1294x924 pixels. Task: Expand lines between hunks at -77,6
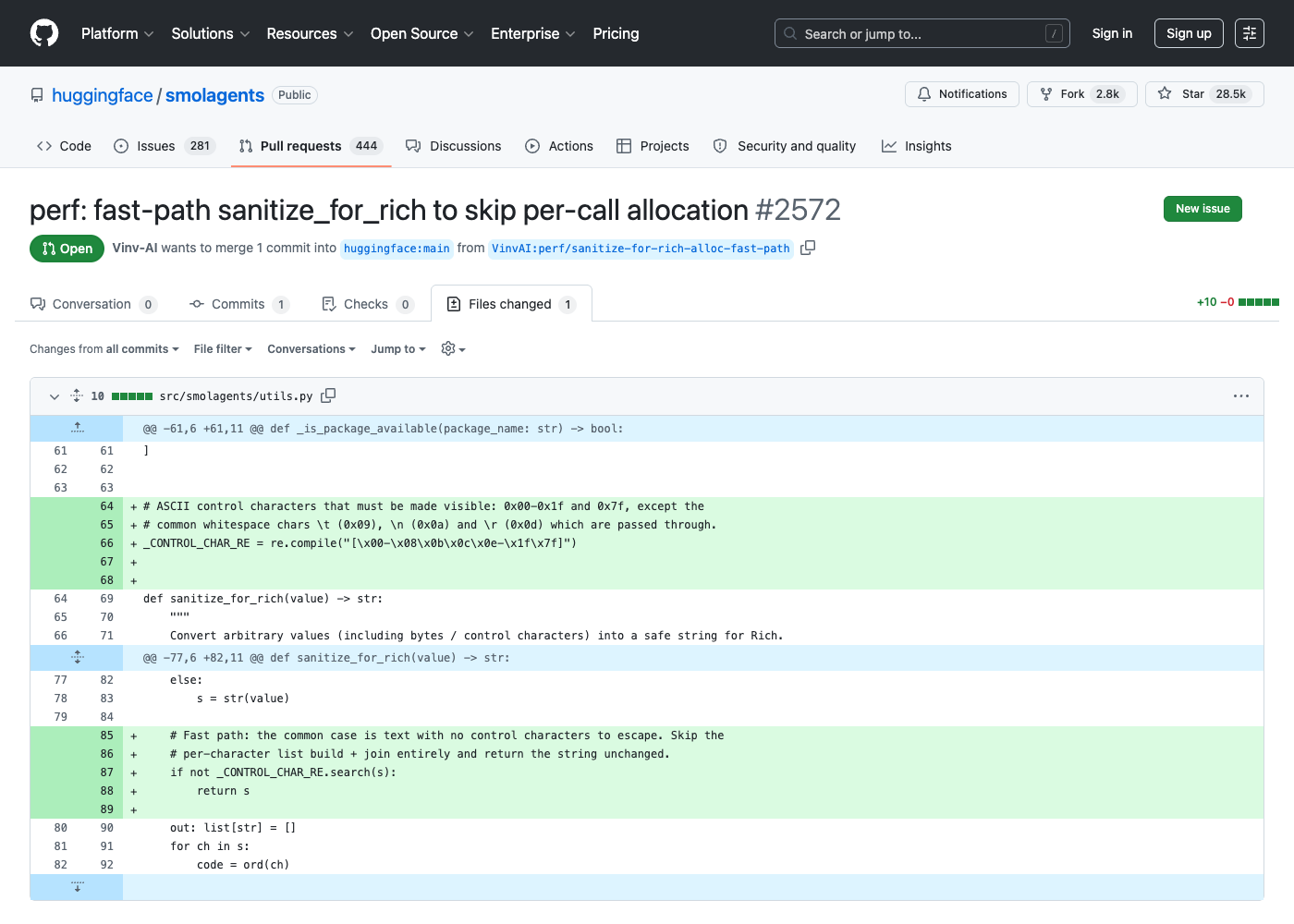point(77,657)
